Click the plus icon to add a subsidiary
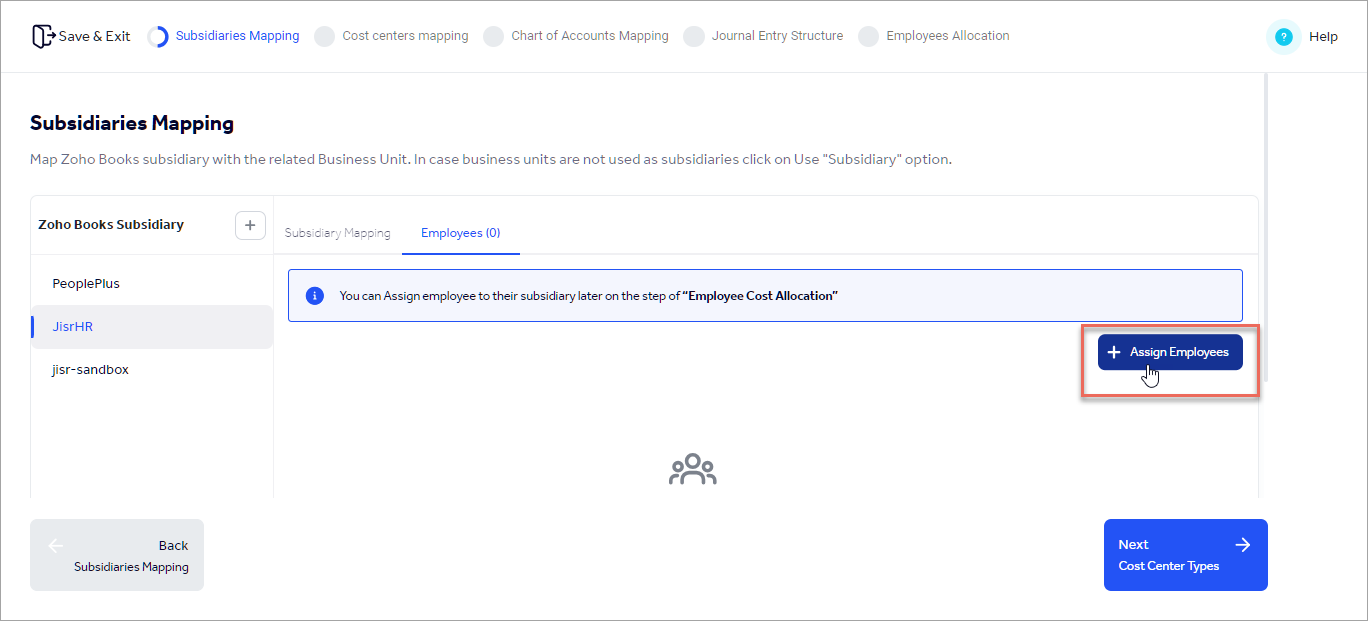The height and width of the screenshot is (621, 1368). pos(250,225)
